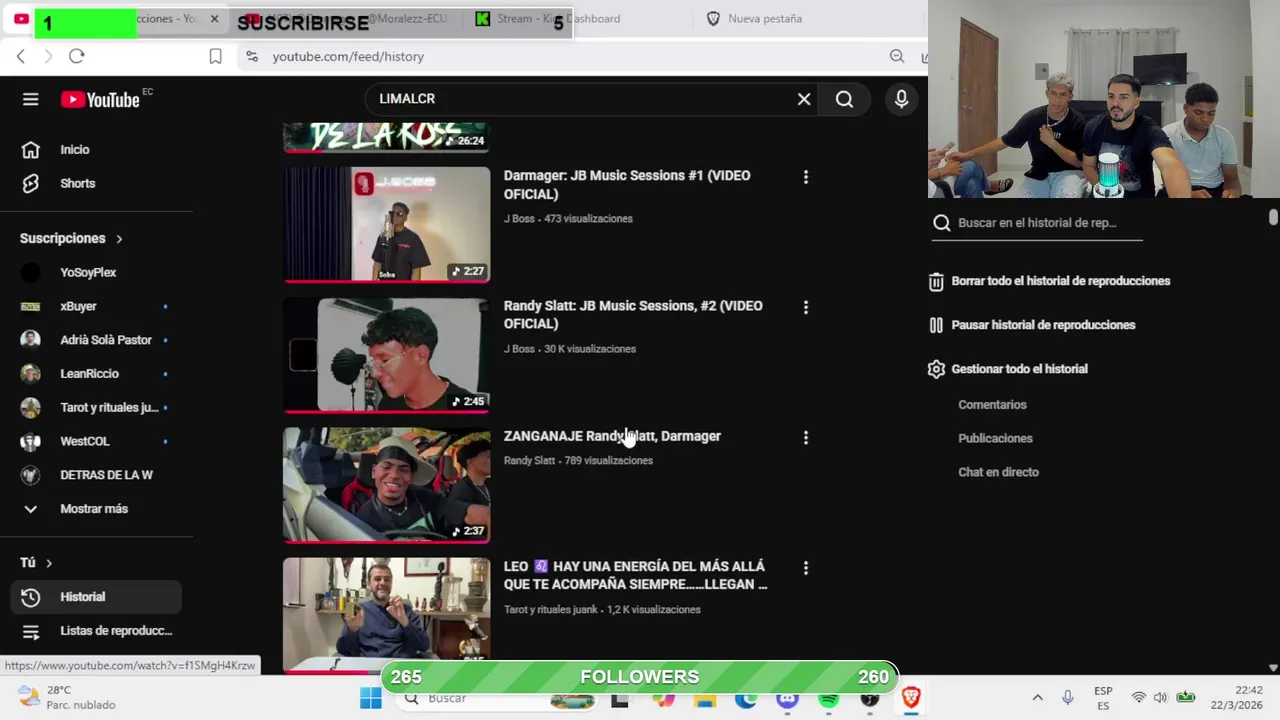
Task: Go back with browser back arrow
Action: [20, 57]
